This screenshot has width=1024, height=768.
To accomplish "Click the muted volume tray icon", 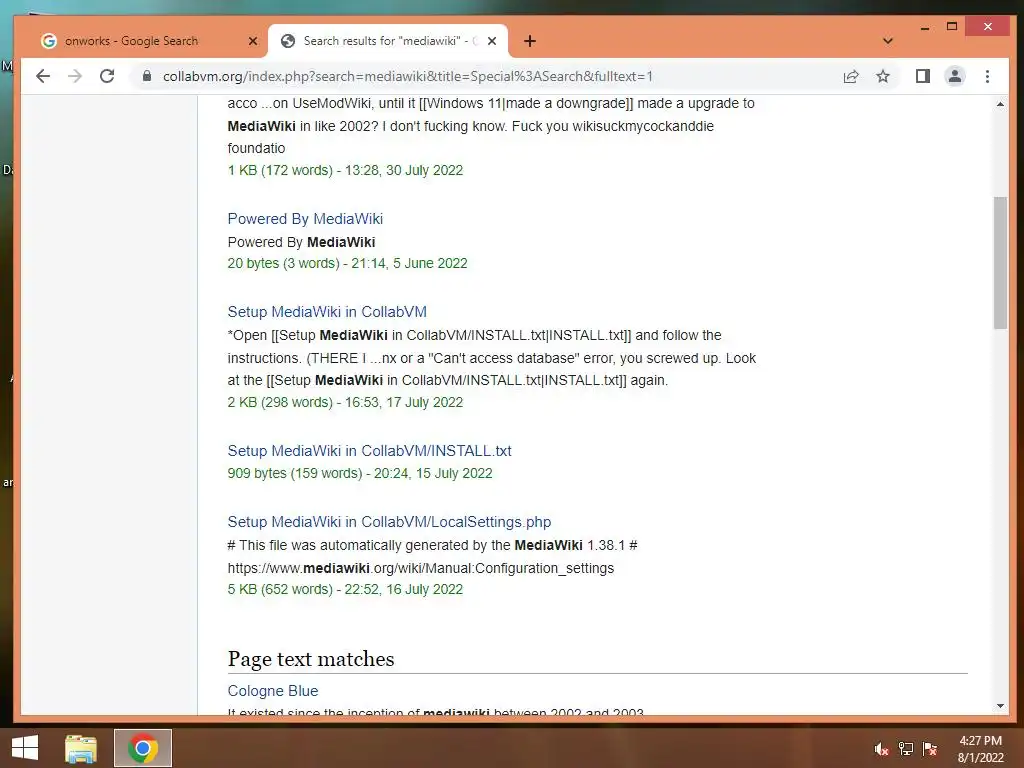I will click(881, 749).
